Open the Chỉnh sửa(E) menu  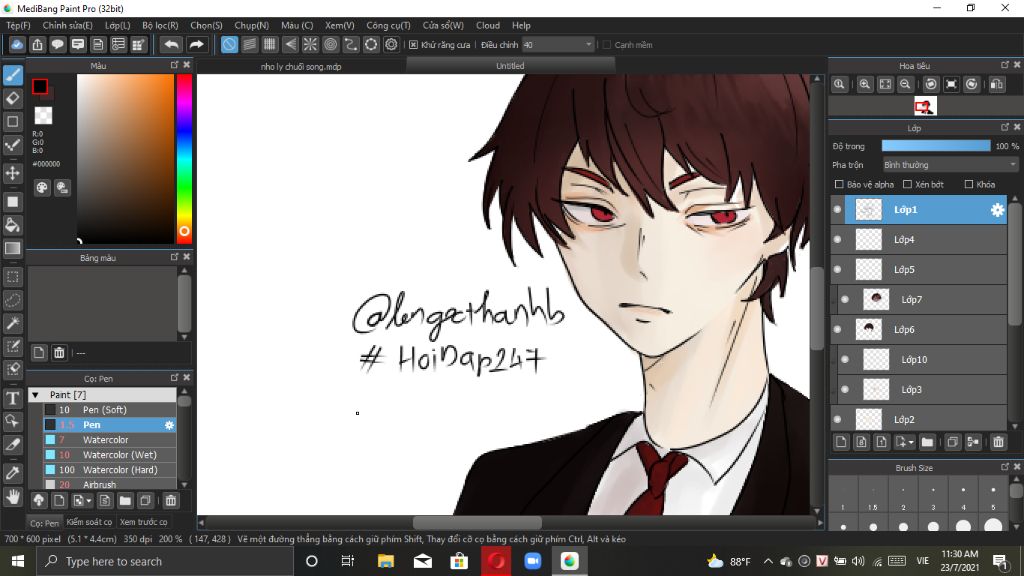tap(67, 25)
